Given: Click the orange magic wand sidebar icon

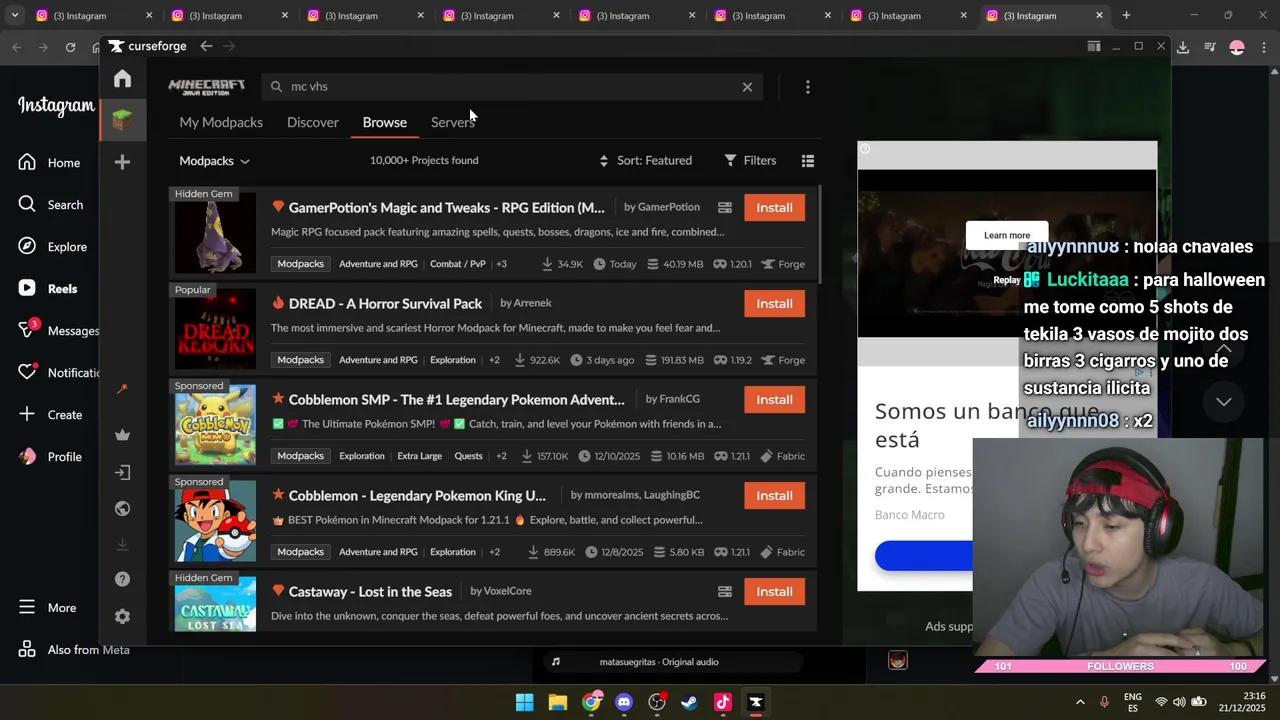Looking at the screenshot, I should [122, 389].
